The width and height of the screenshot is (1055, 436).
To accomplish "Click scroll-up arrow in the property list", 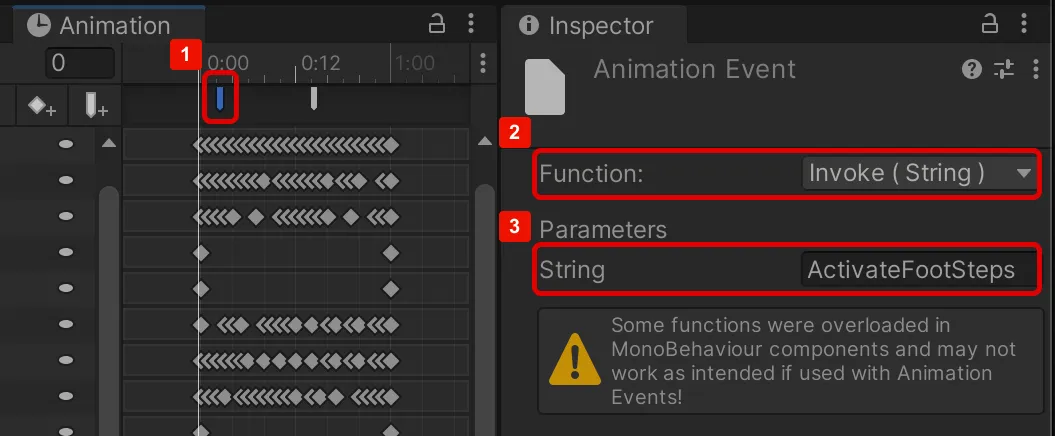I will 109,144.
